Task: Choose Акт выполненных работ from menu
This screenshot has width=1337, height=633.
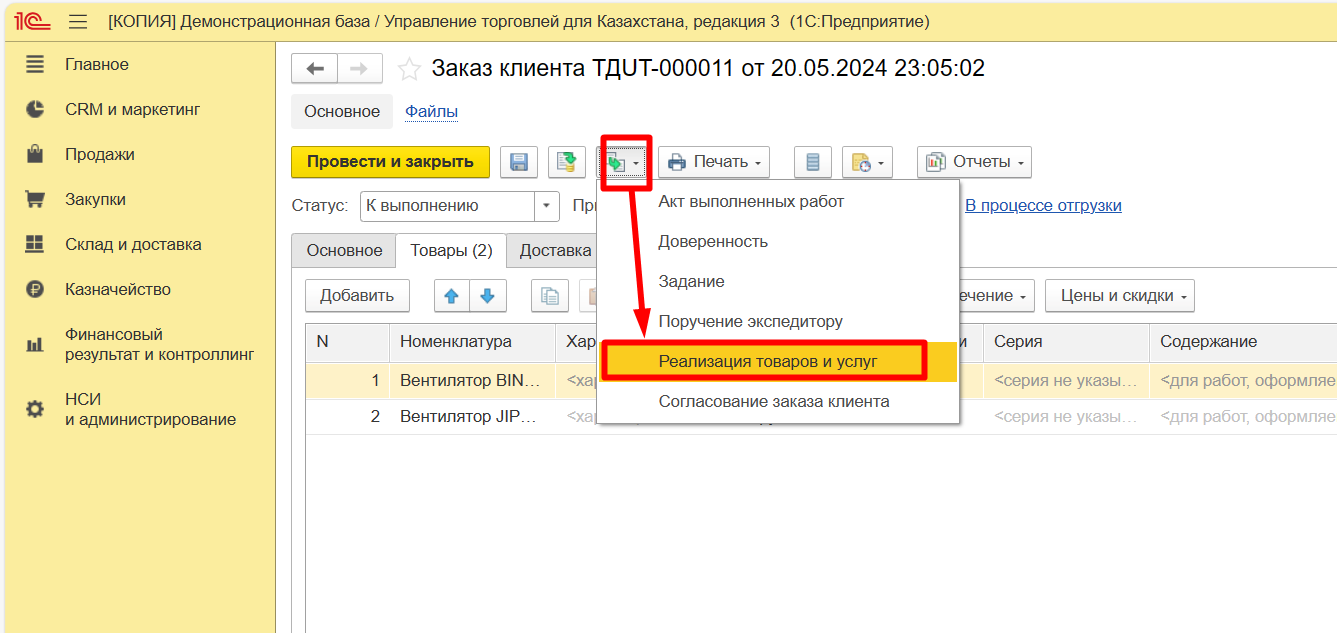Action: point(751,202)
